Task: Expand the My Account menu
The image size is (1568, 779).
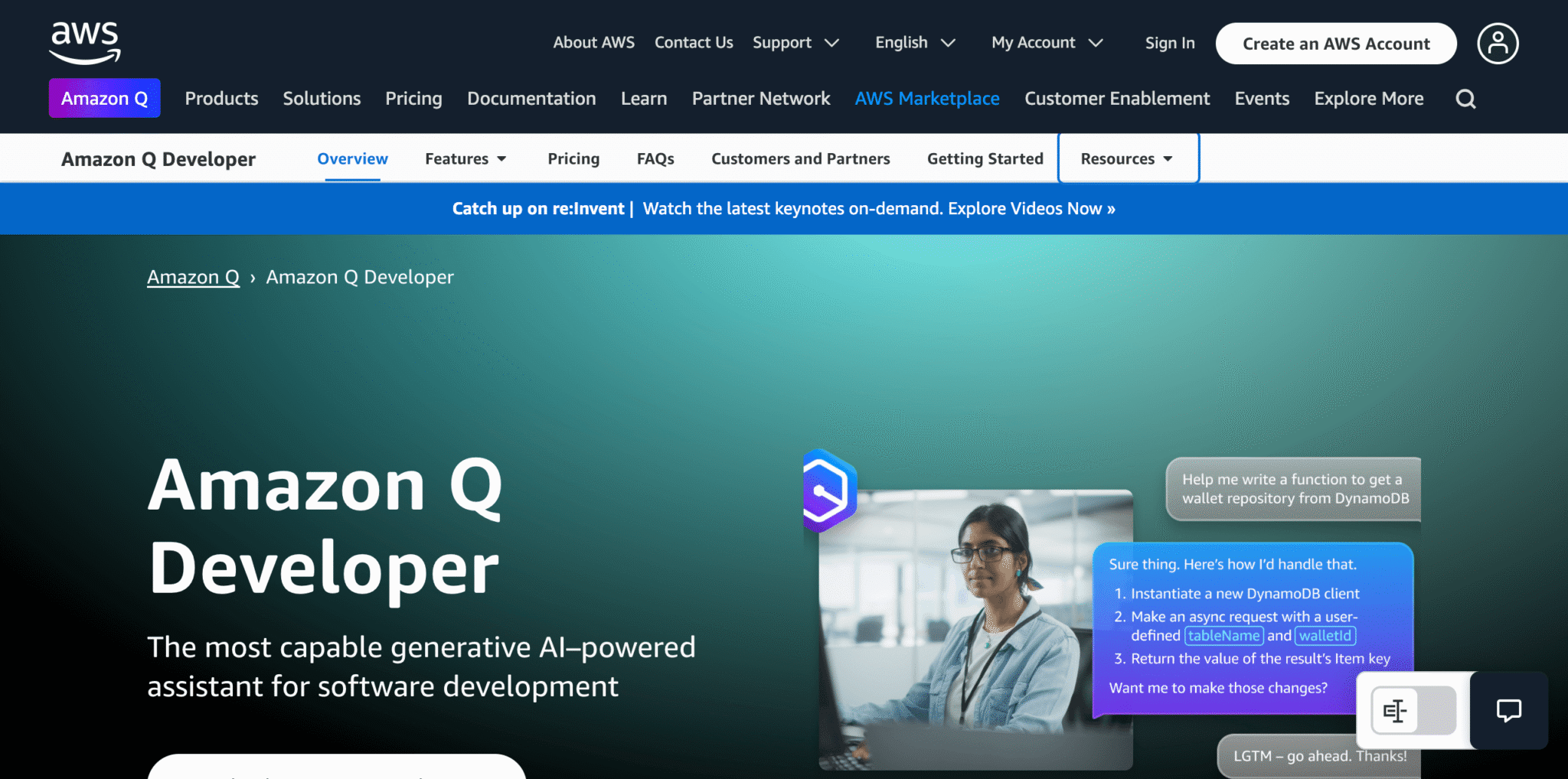Action: [x=1047, y=43]
